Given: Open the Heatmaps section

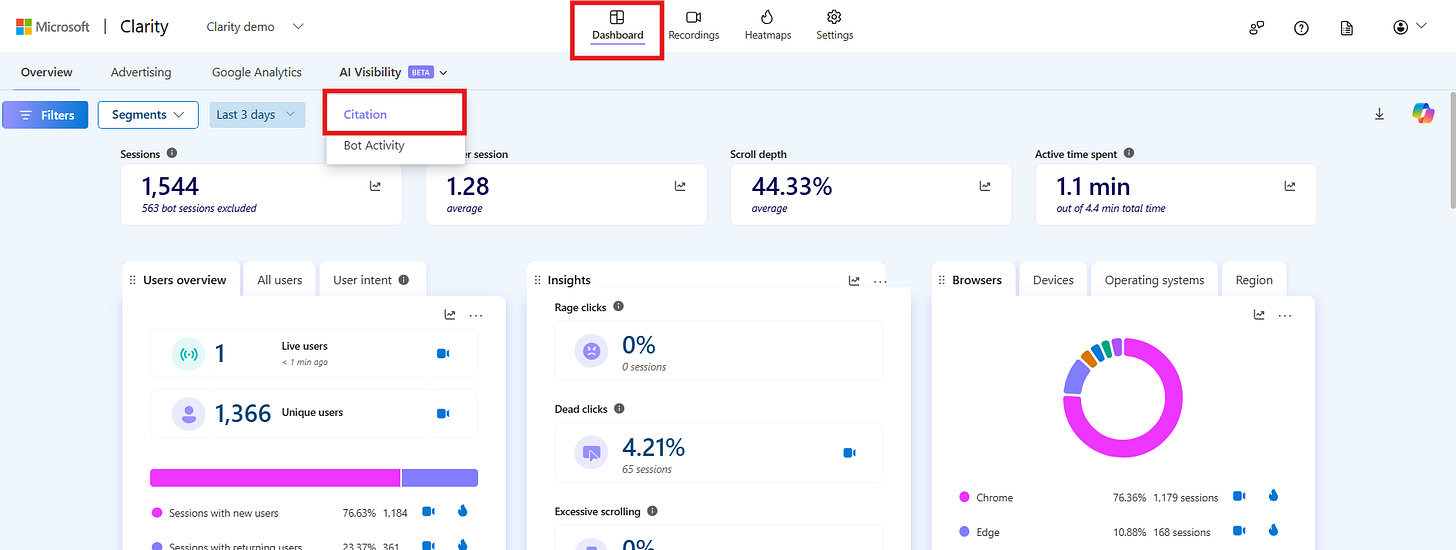Looking at the screenshot, I should (x=768, y=26).
